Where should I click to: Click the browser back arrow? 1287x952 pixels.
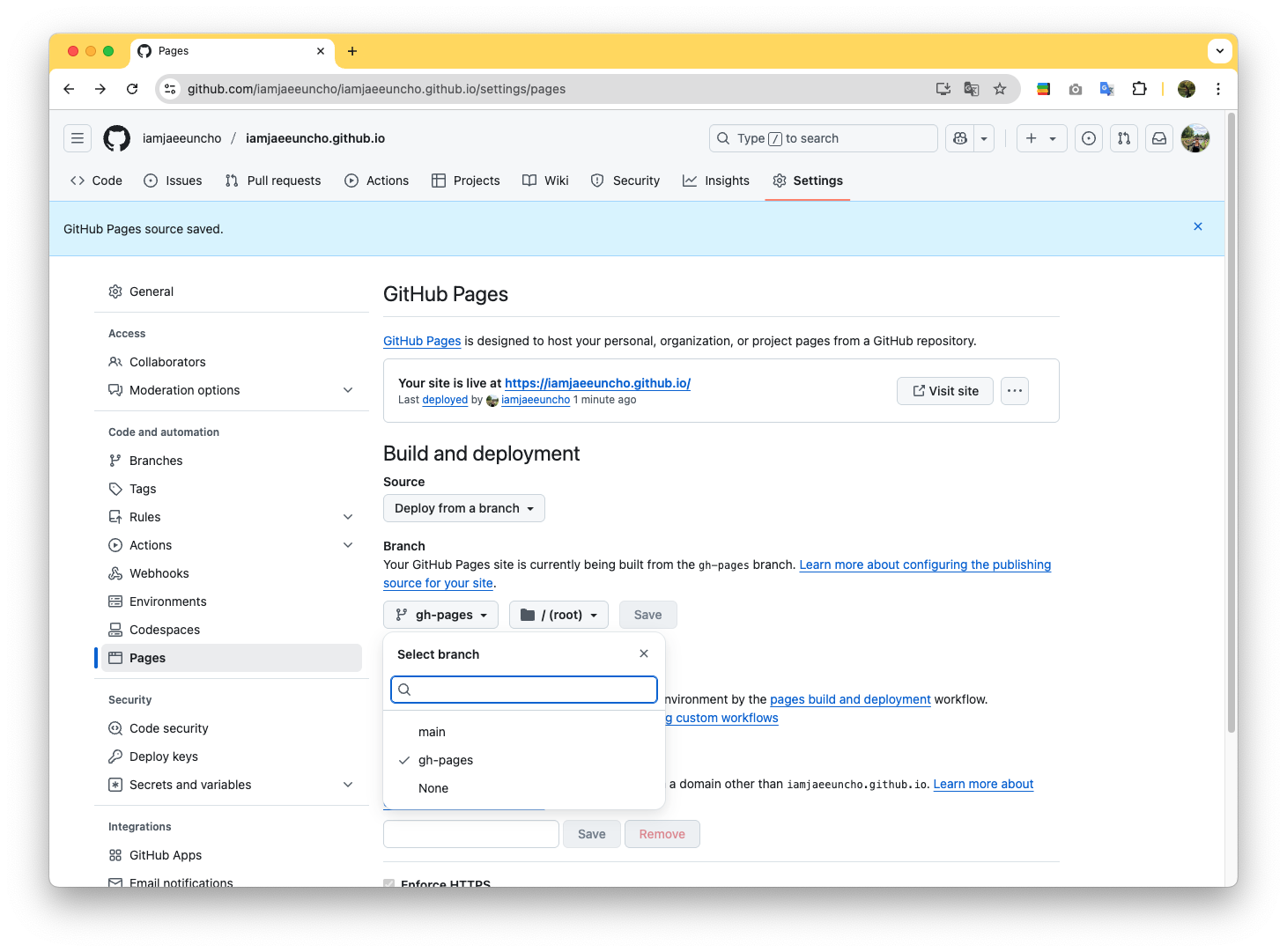pos(69,89)
